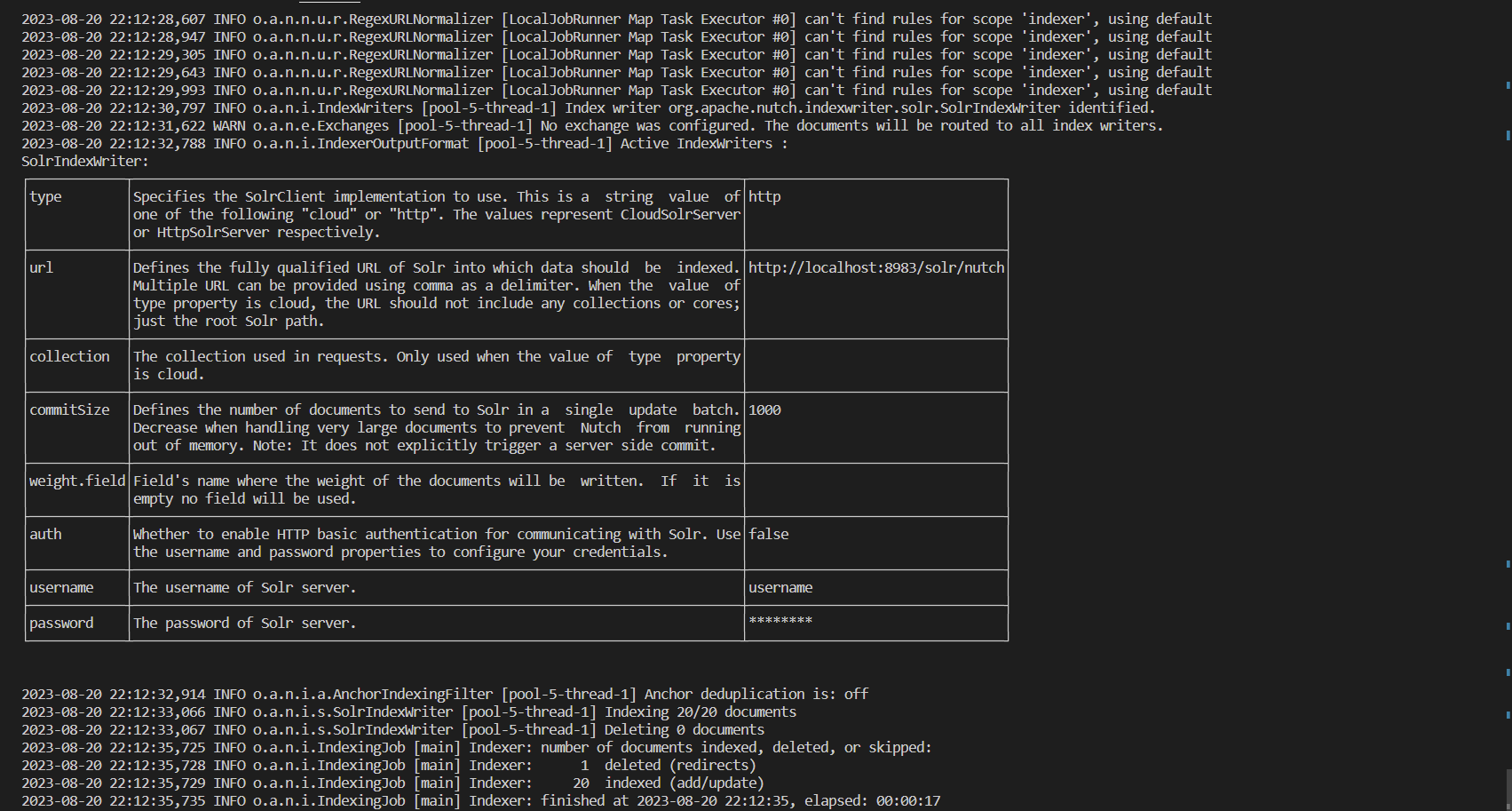Click the masked password value asterisks
The height and width of the screenshot is (811, 1512).
780,621
